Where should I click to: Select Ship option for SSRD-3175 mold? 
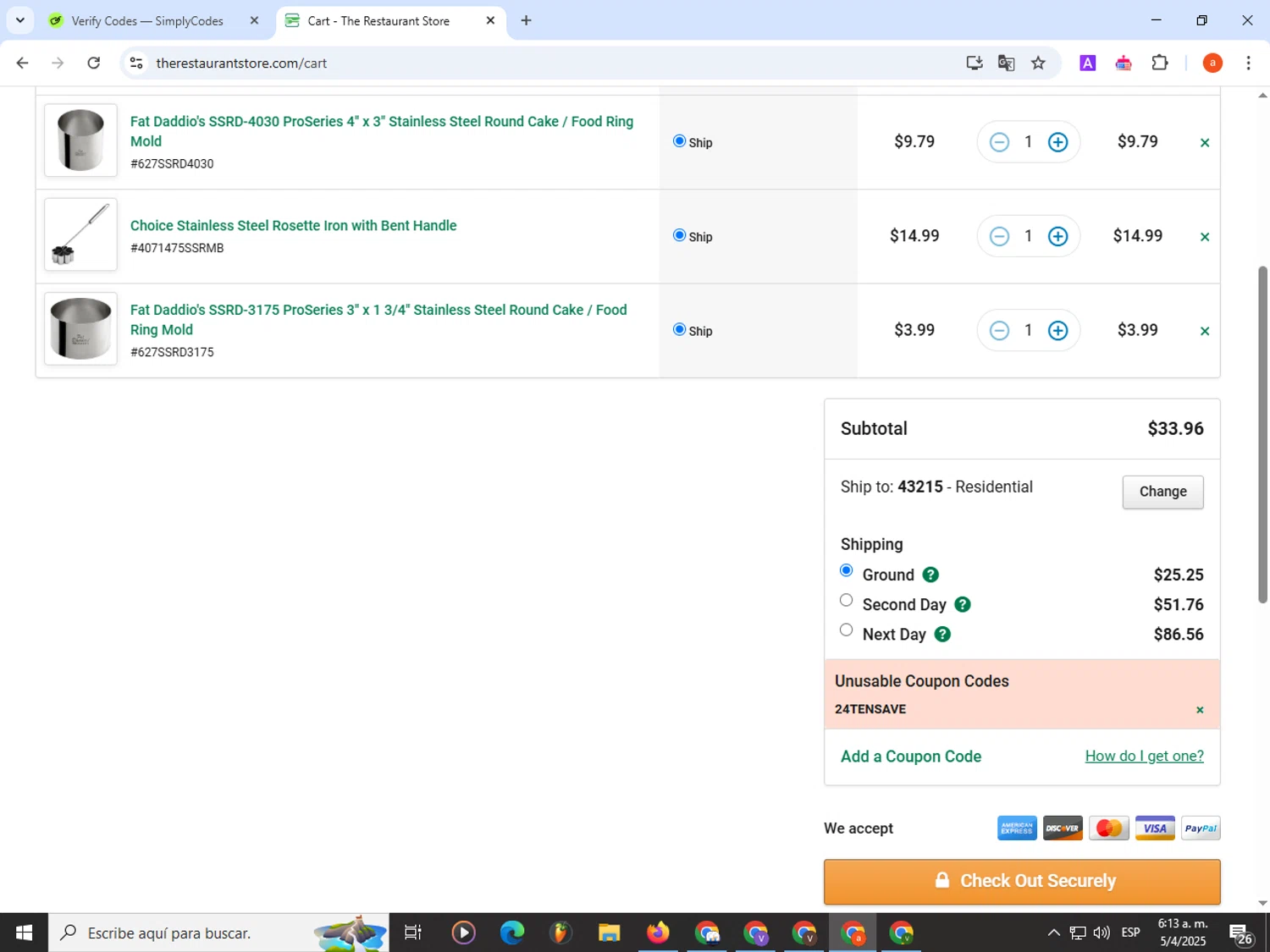(x=679, y=329)
